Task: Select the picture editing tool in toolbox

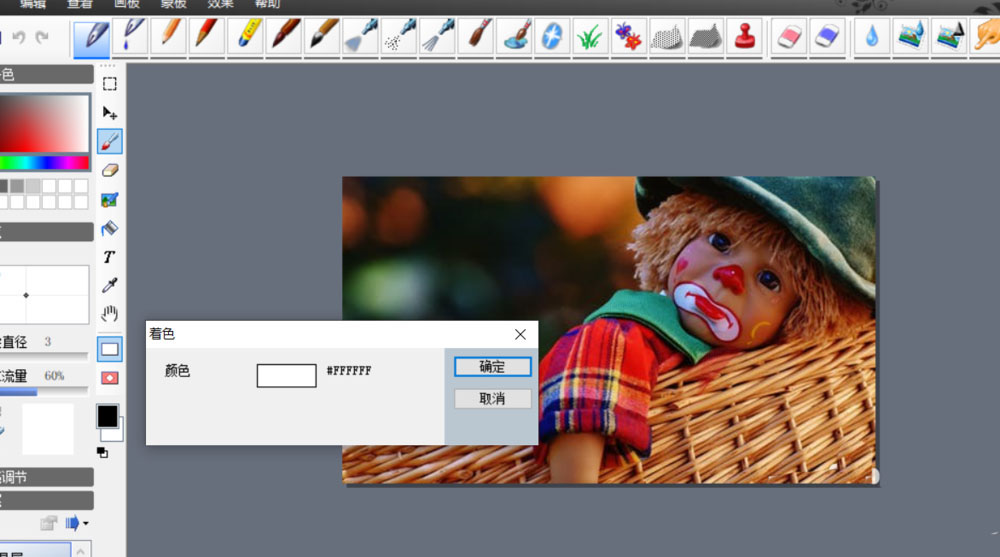Action: [110, 200]
